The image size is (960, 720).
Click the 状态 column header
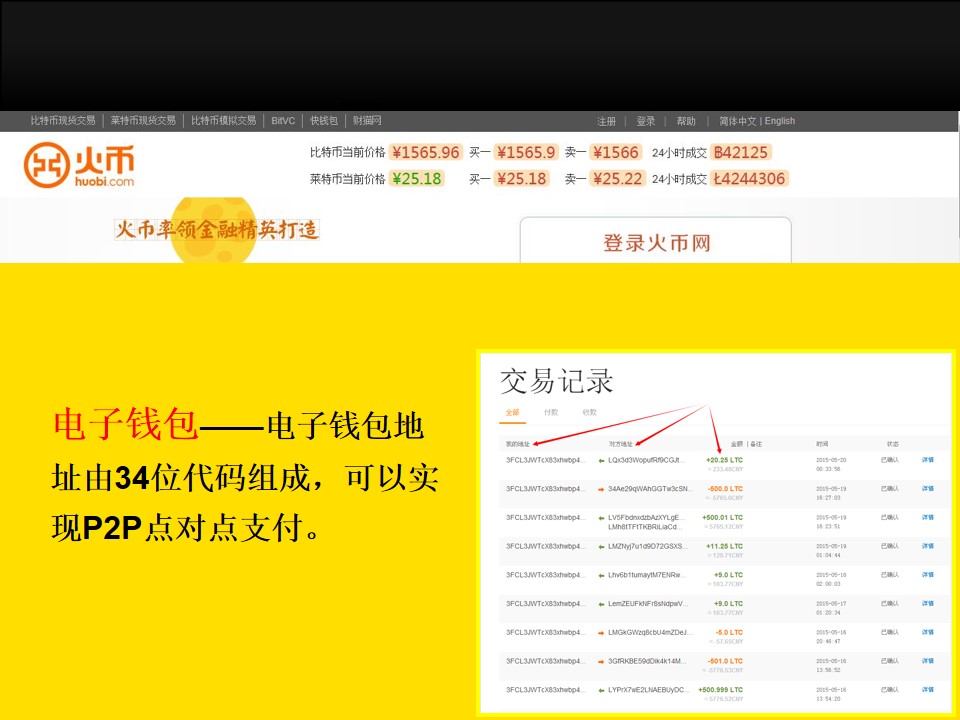pos(893,444)
